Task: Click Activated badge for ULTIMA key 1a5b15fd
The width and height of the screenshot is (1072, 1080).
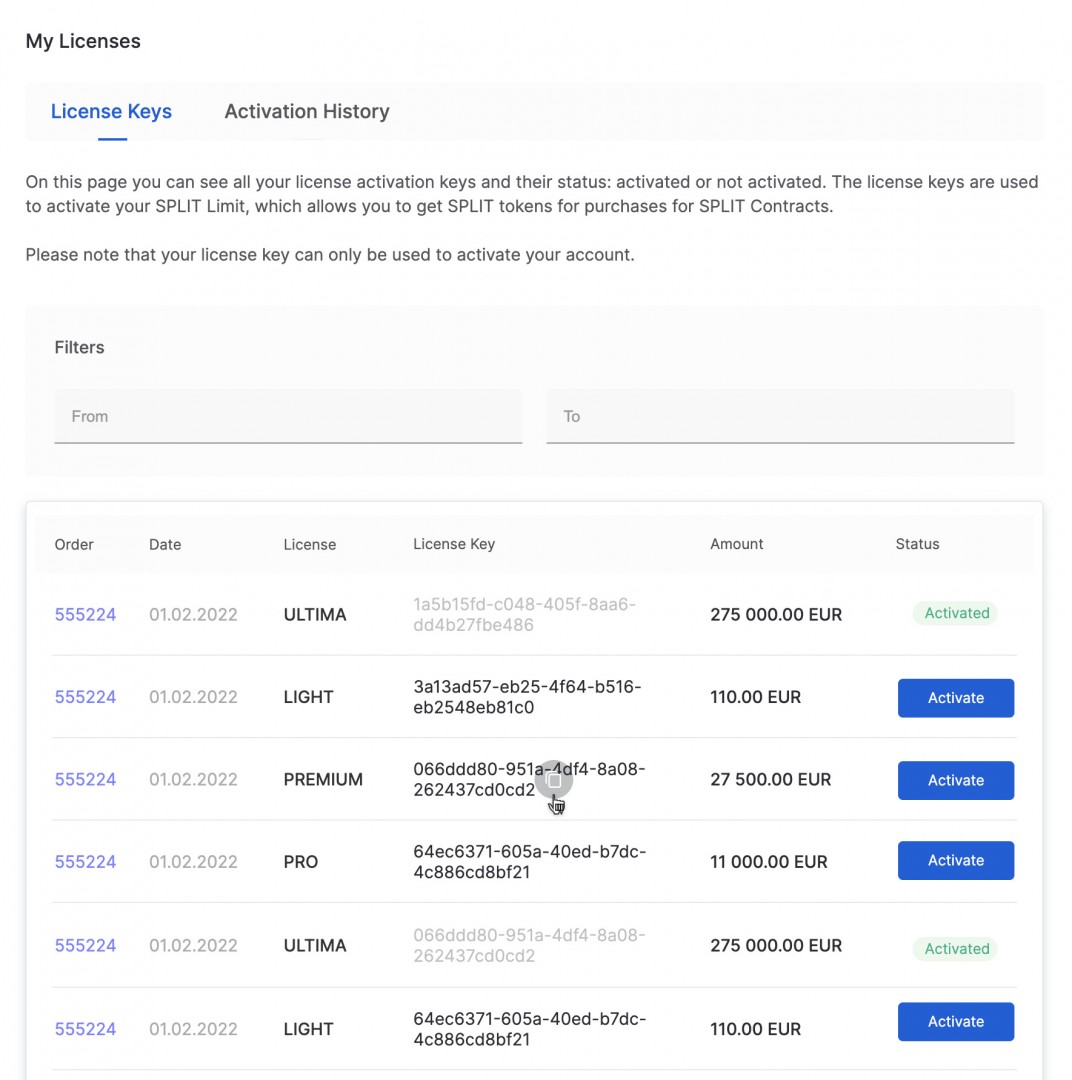Action: tap(956, 614)
